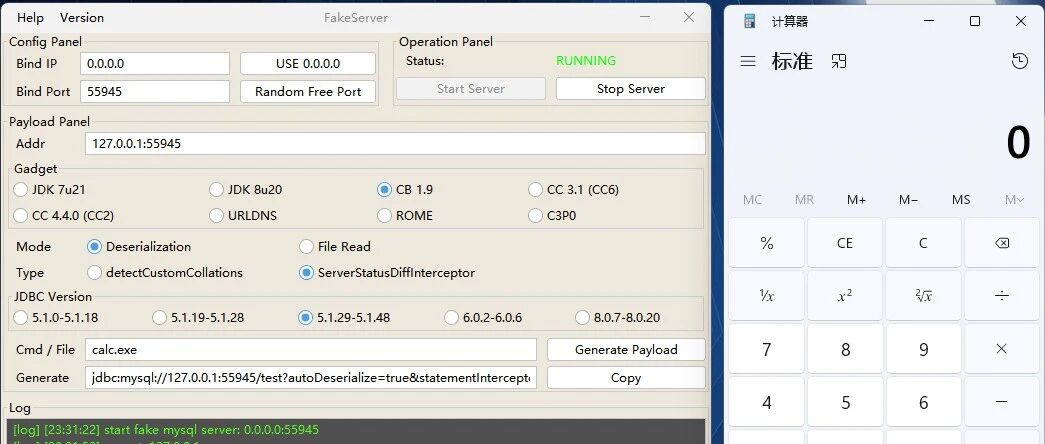The image size is (1045, 444).
Task: Select the JDK 8u20 gadget
Action: 246,189
